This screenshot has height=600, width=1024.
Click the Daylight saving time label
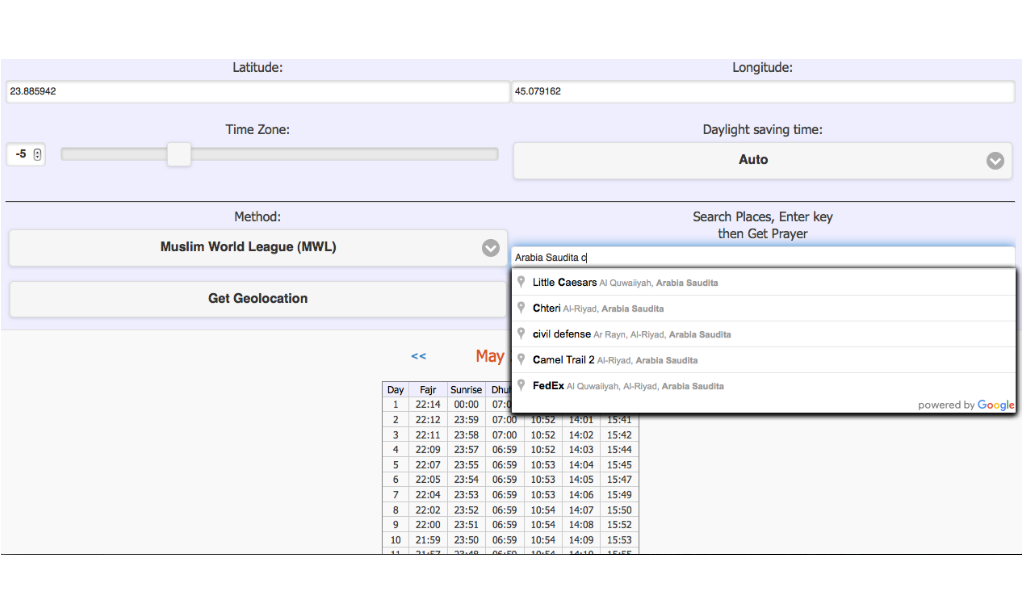coord(762,130)
